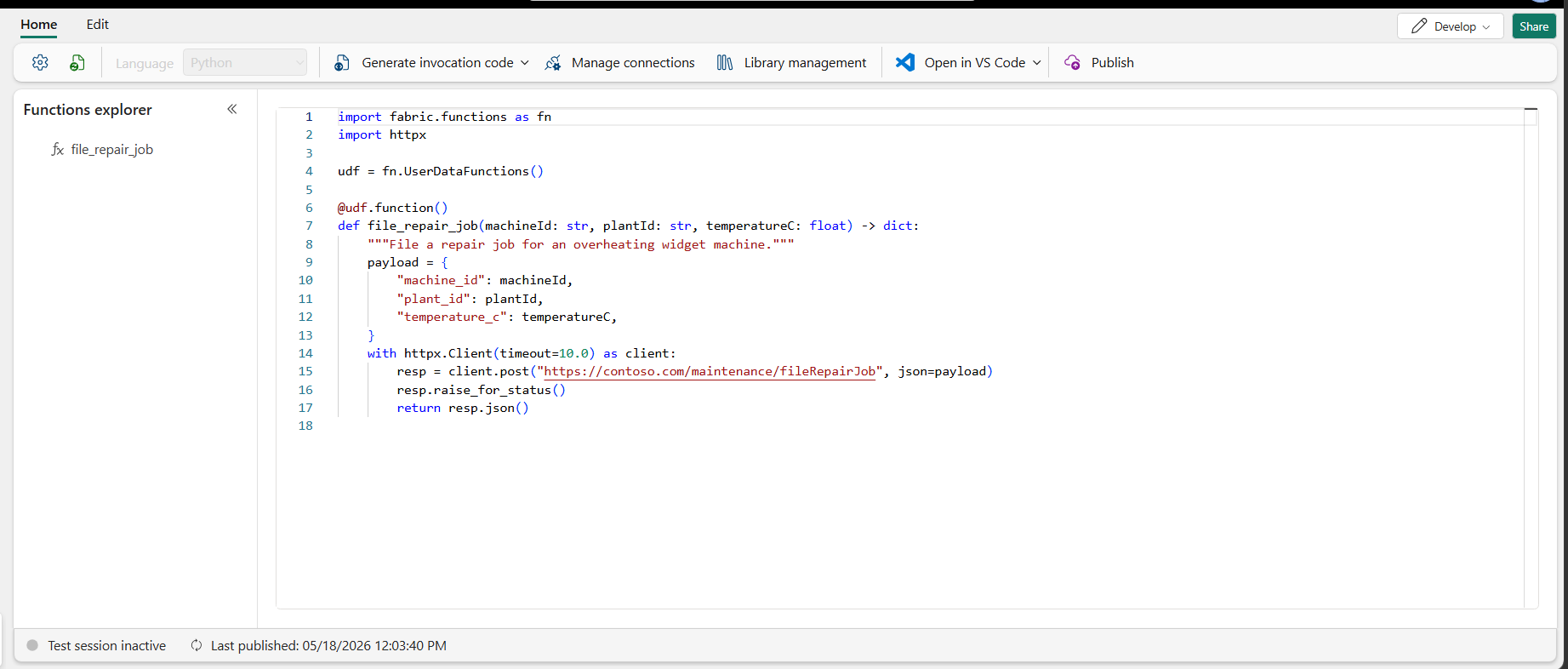Open the Python language dropdown
Image resolution: width=1568 pixels, height=669 pixels.
245,62
